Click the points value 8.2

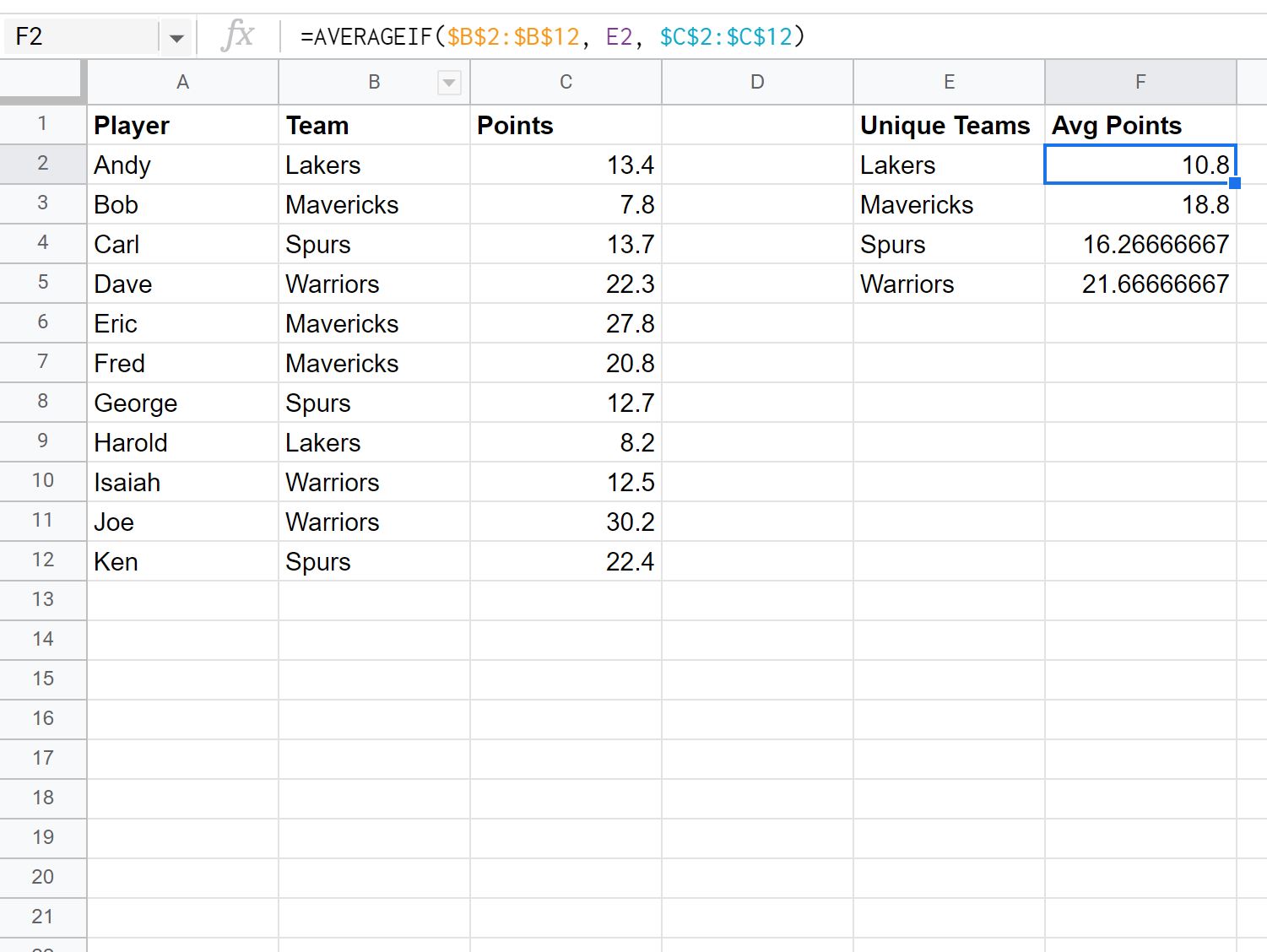click(566, 442)
